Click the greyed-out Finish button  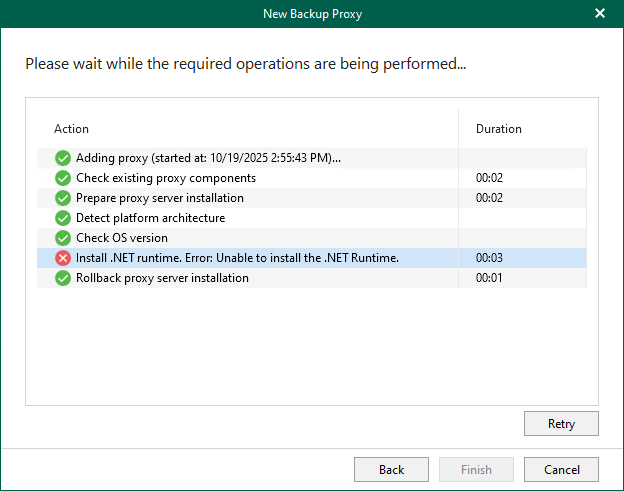(x=476, y=470)
